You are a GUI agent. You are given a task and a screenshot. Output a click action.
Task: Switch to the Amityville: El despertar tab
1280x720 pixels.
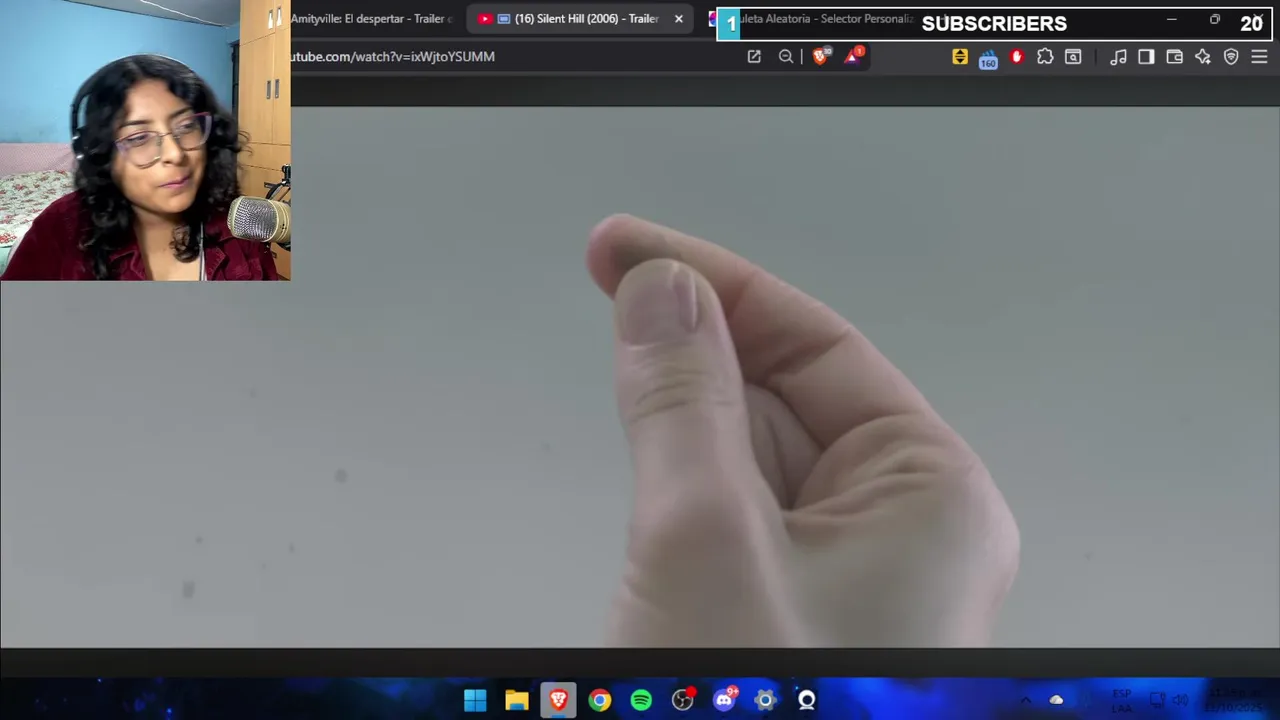pos(370,19)
